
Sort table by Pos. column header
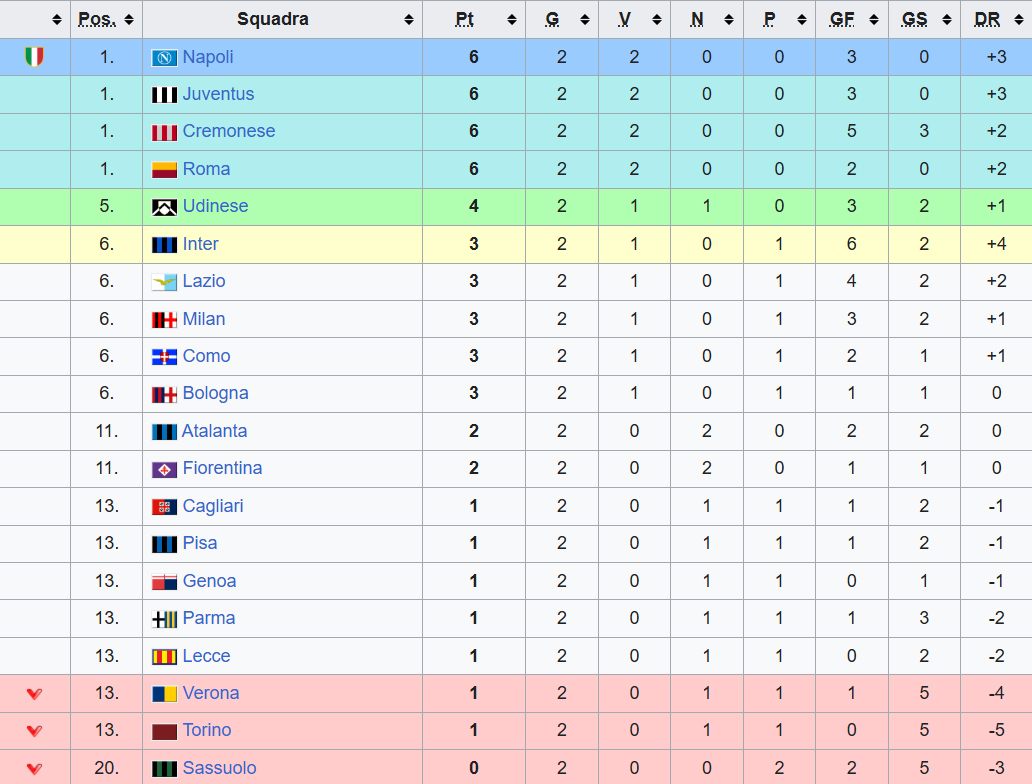pos(97,19)
